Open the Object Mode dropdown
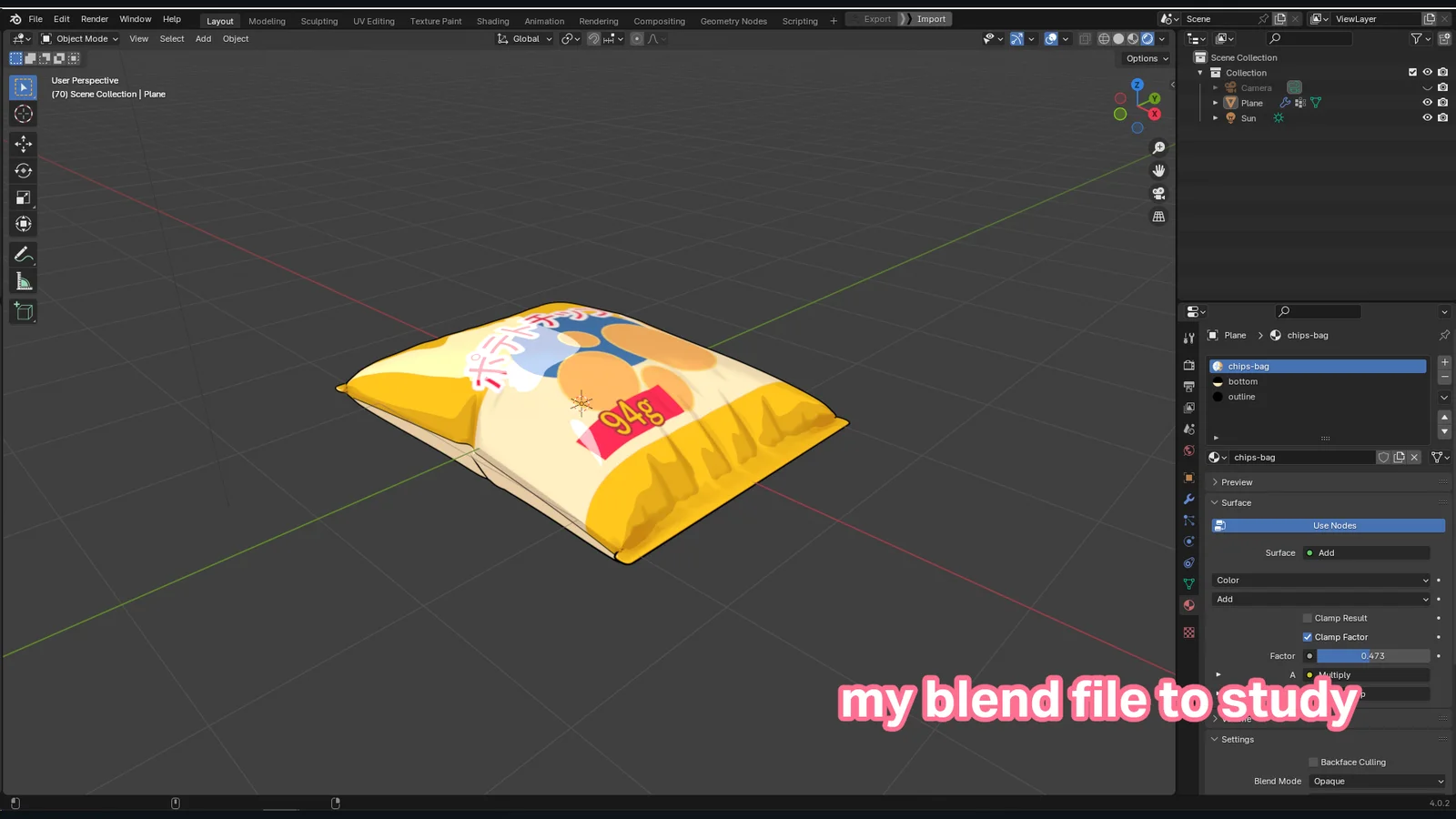This screenshot has width=1456, height=819. pos(82,38)
